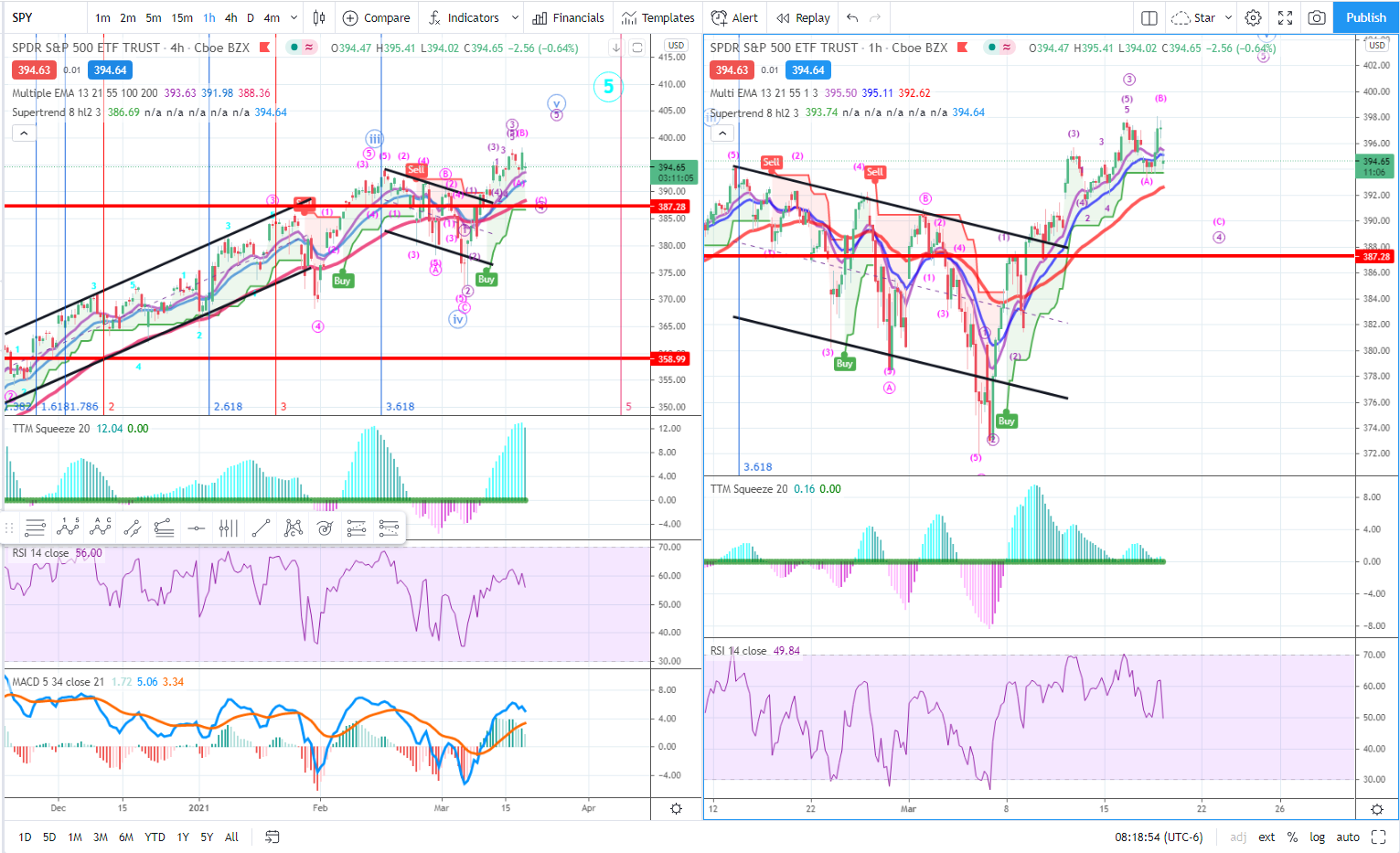Click red sell price 394.63 on 4h chart
1400x853 pixels.
[x=34, y=70]
